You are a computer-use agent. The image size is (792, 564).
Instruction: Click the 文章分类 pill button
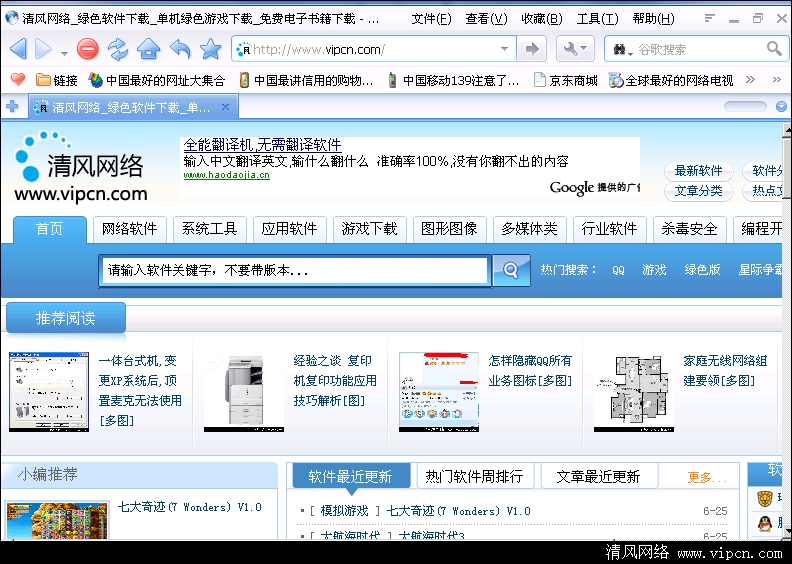[699, 191]
